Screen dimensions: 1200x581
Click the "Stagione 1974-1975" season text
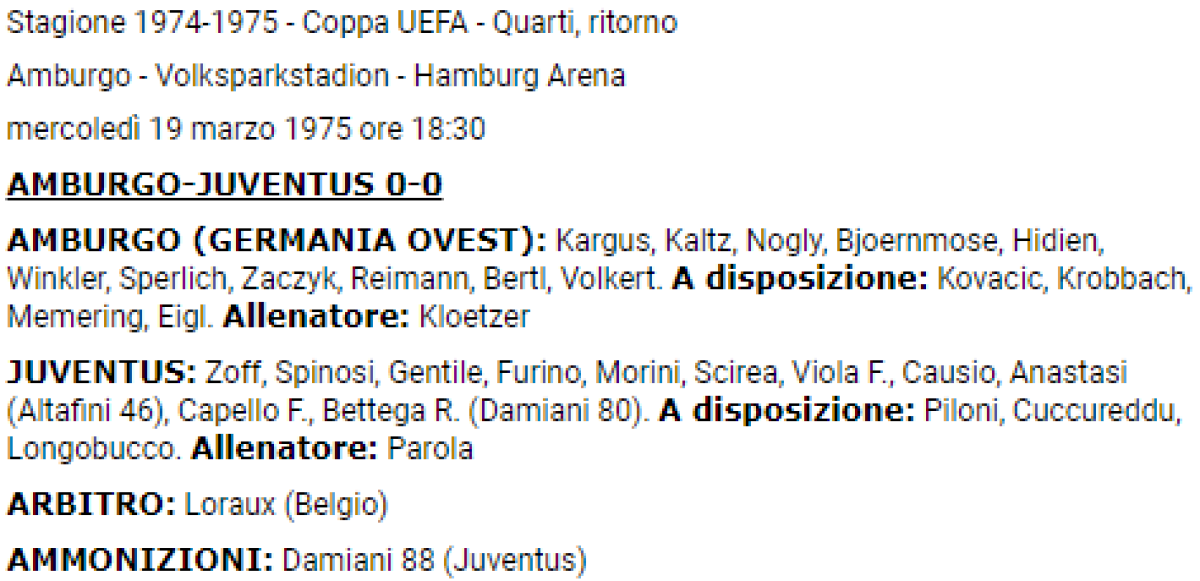(x=143, y=23)
